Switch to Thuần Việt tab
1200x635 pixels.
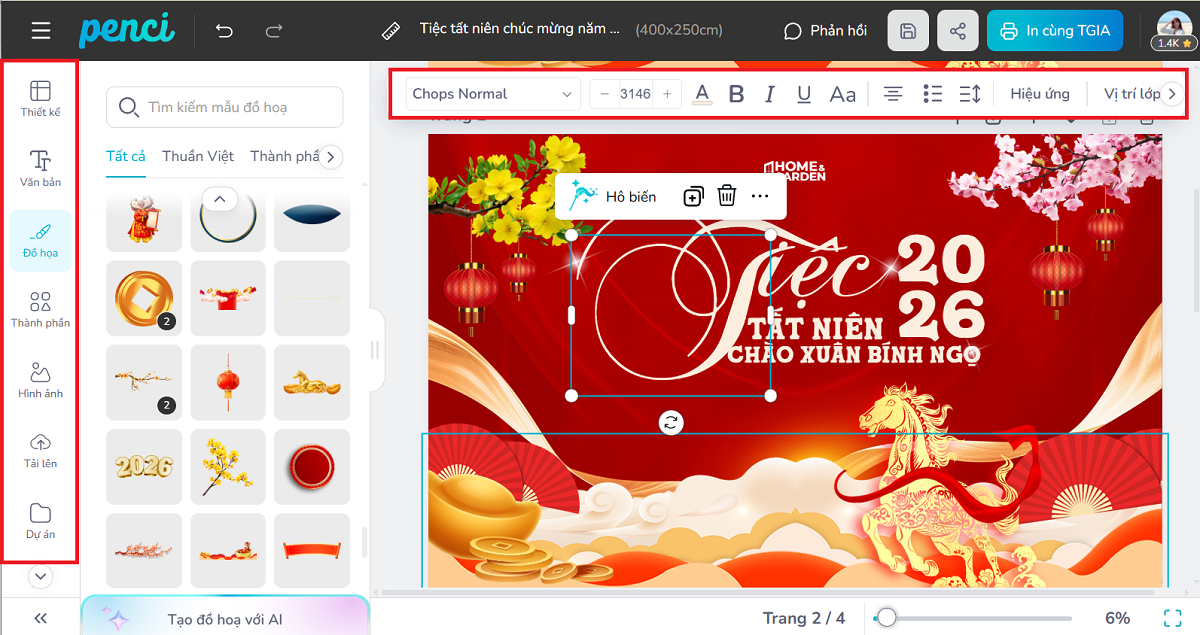click(x=198, y=156)
